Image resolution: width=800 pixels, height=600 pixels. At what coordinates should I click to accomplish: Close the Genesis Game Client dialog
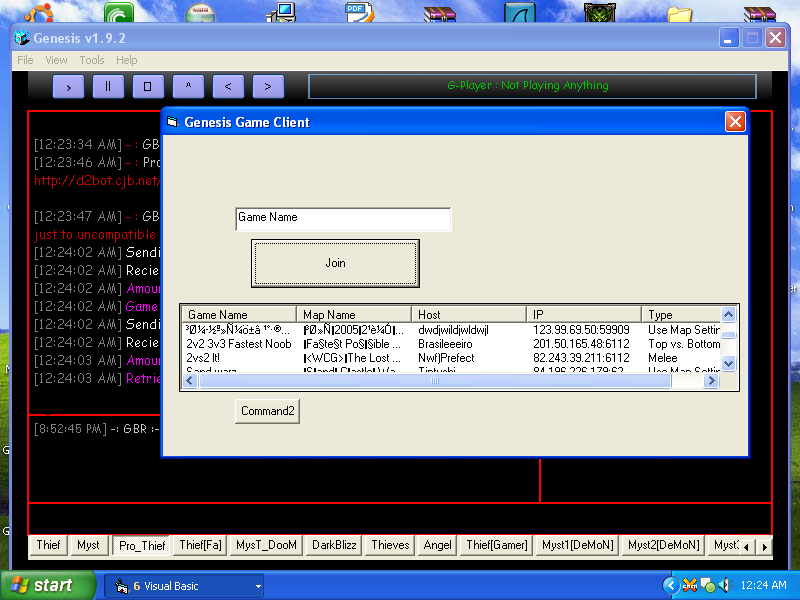(735, 122)
